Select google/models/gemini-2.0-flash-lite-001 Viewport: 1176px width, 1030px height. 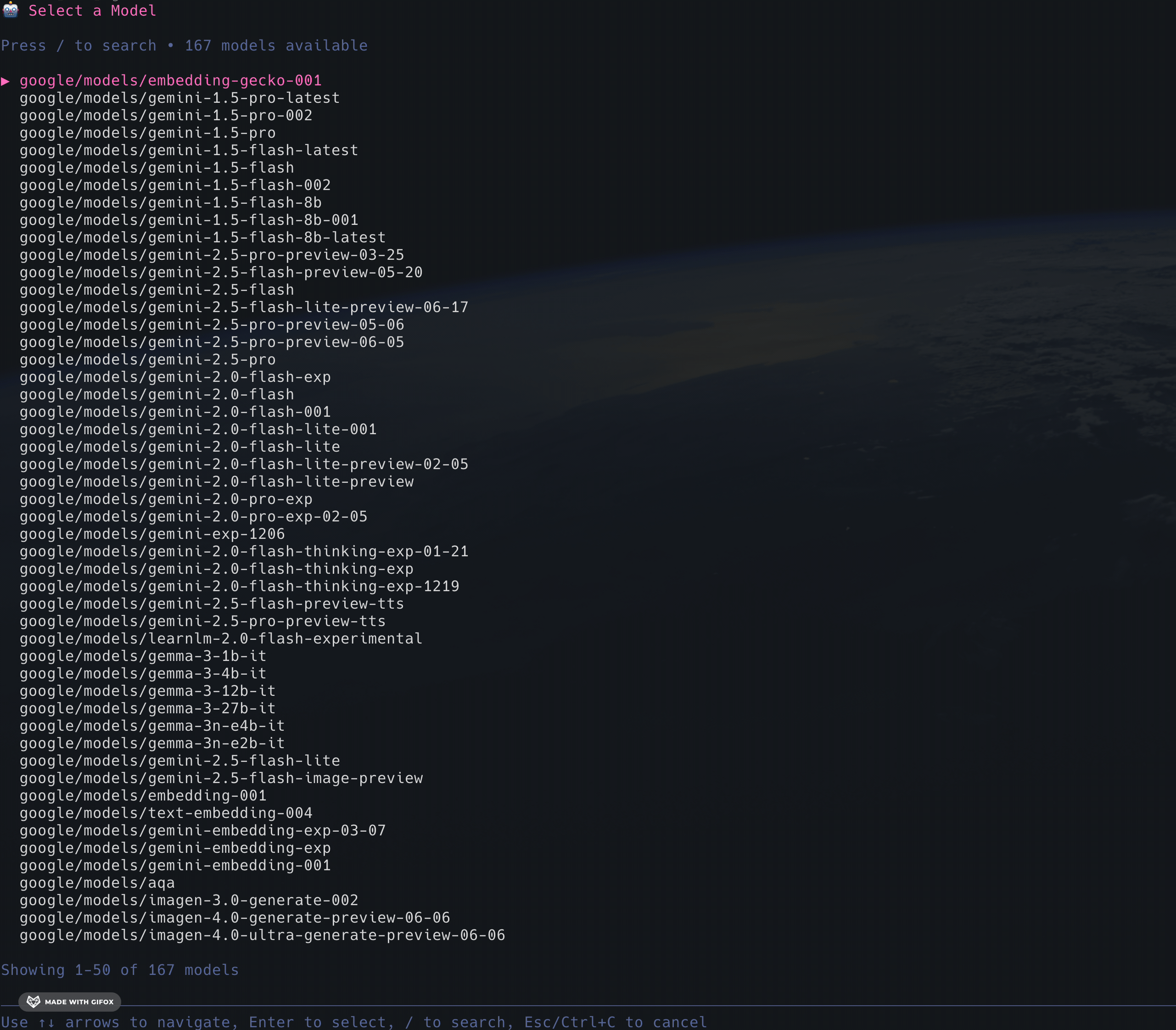(x=198, y=429)
